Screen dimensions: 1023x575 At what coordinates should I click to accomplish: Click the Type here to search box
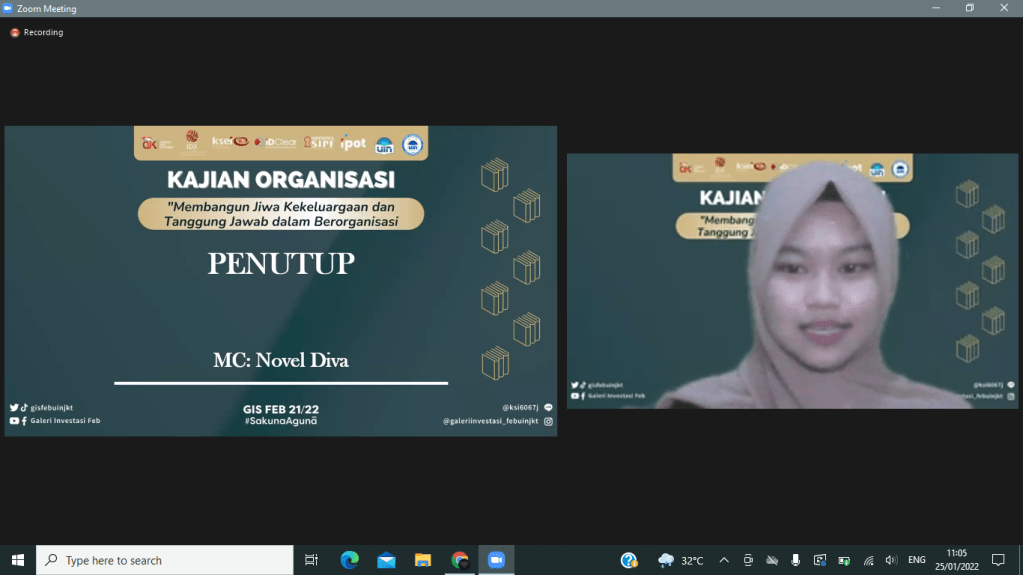pos(165,560)
